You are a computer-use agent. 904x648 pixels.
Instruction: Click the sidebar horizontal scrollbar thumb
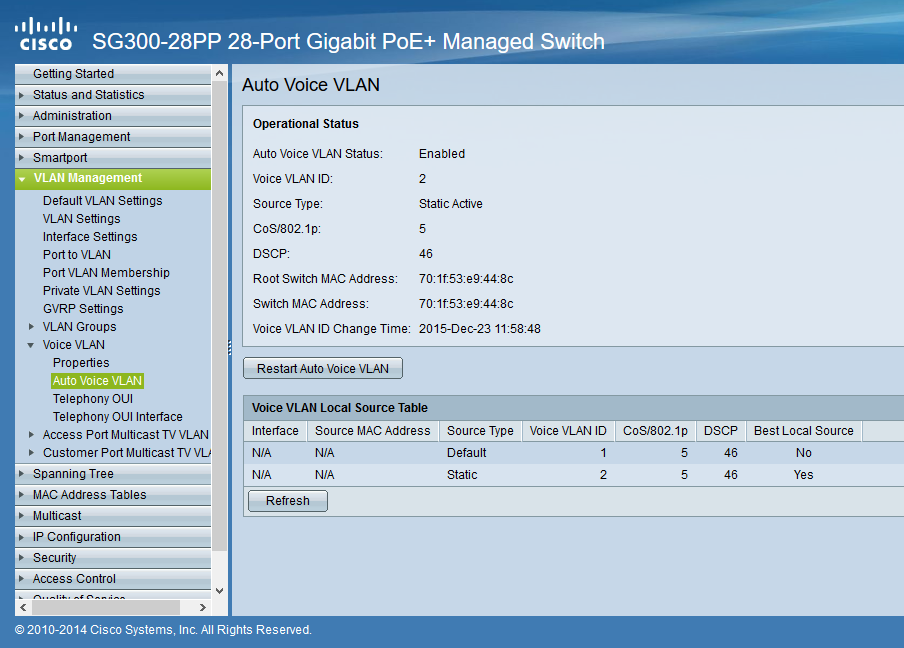106,607
